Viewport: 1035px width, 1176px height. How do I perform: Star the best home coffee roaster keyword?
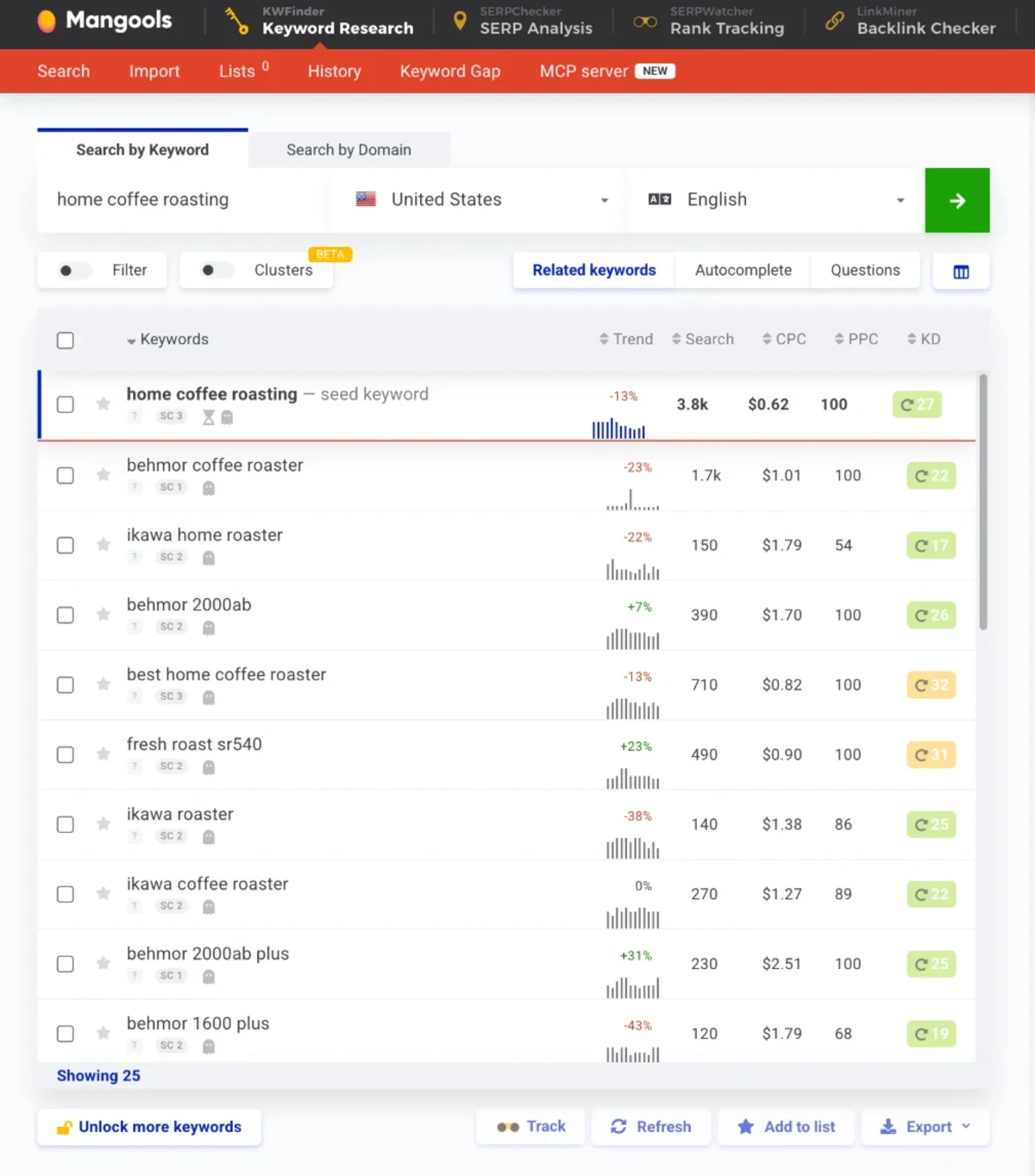point(103,684)
